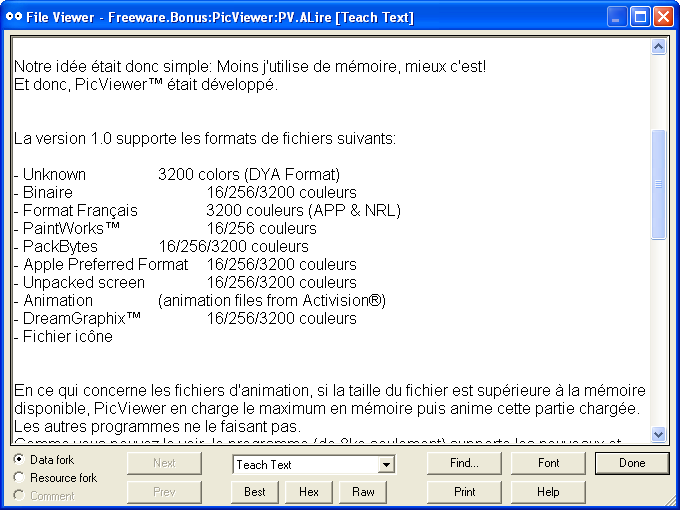Click "Les autres programmes ne le faisant pas."

coord(157,426)
